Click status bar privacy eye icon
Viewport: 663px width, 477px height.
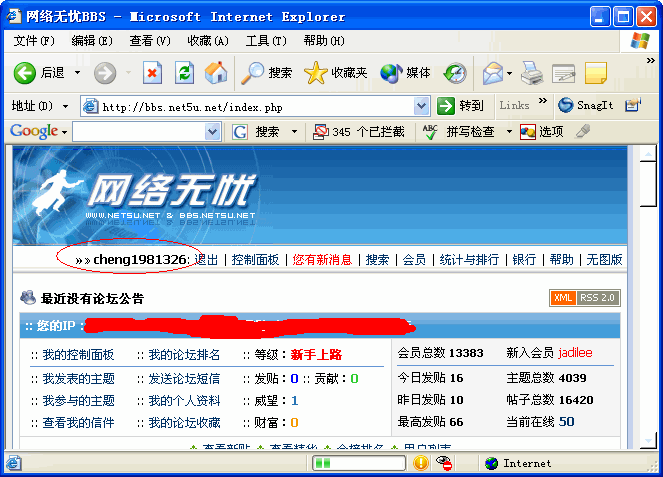coord(444,463)
